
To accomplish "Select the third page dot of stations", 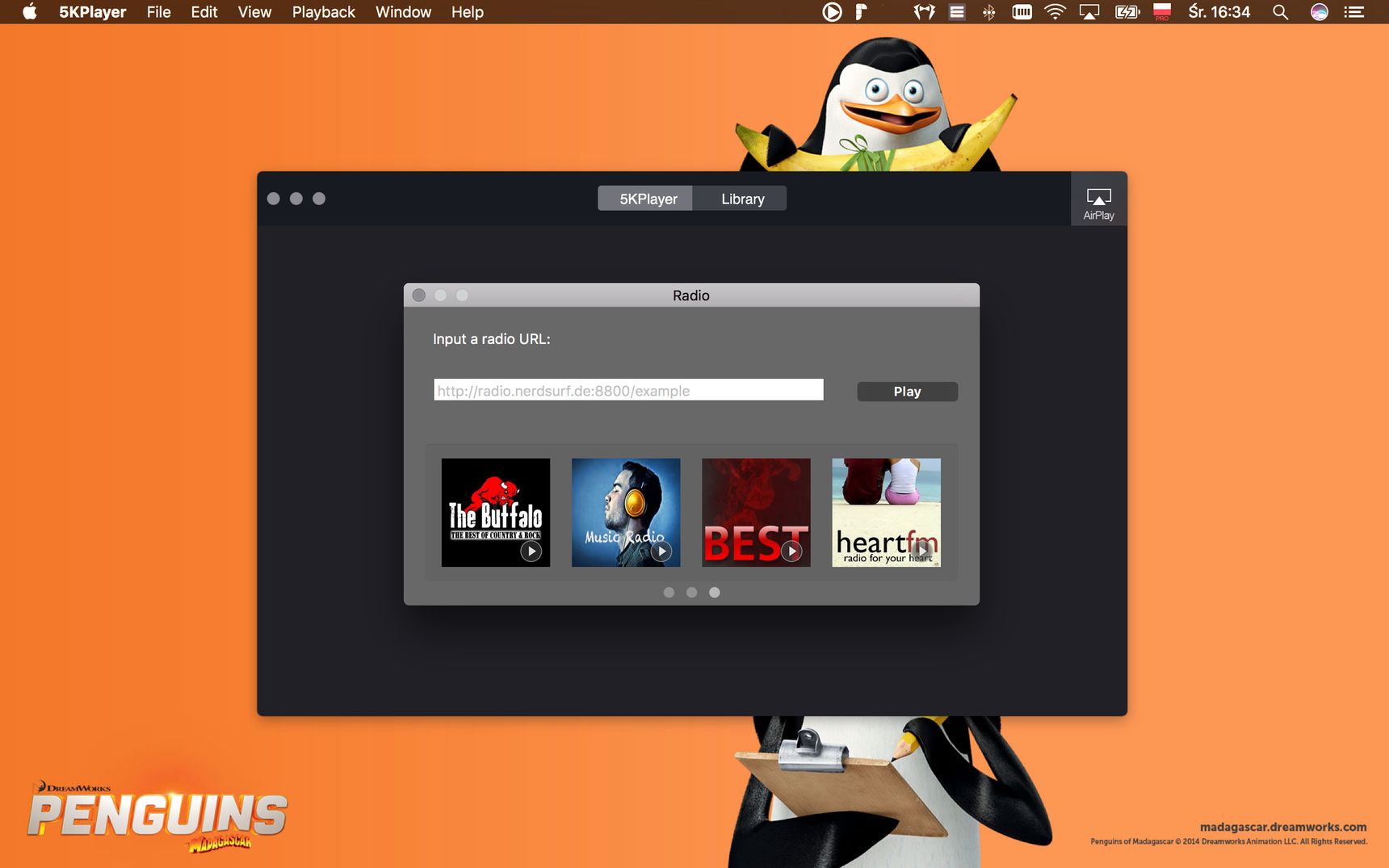I will click(715, 593).
